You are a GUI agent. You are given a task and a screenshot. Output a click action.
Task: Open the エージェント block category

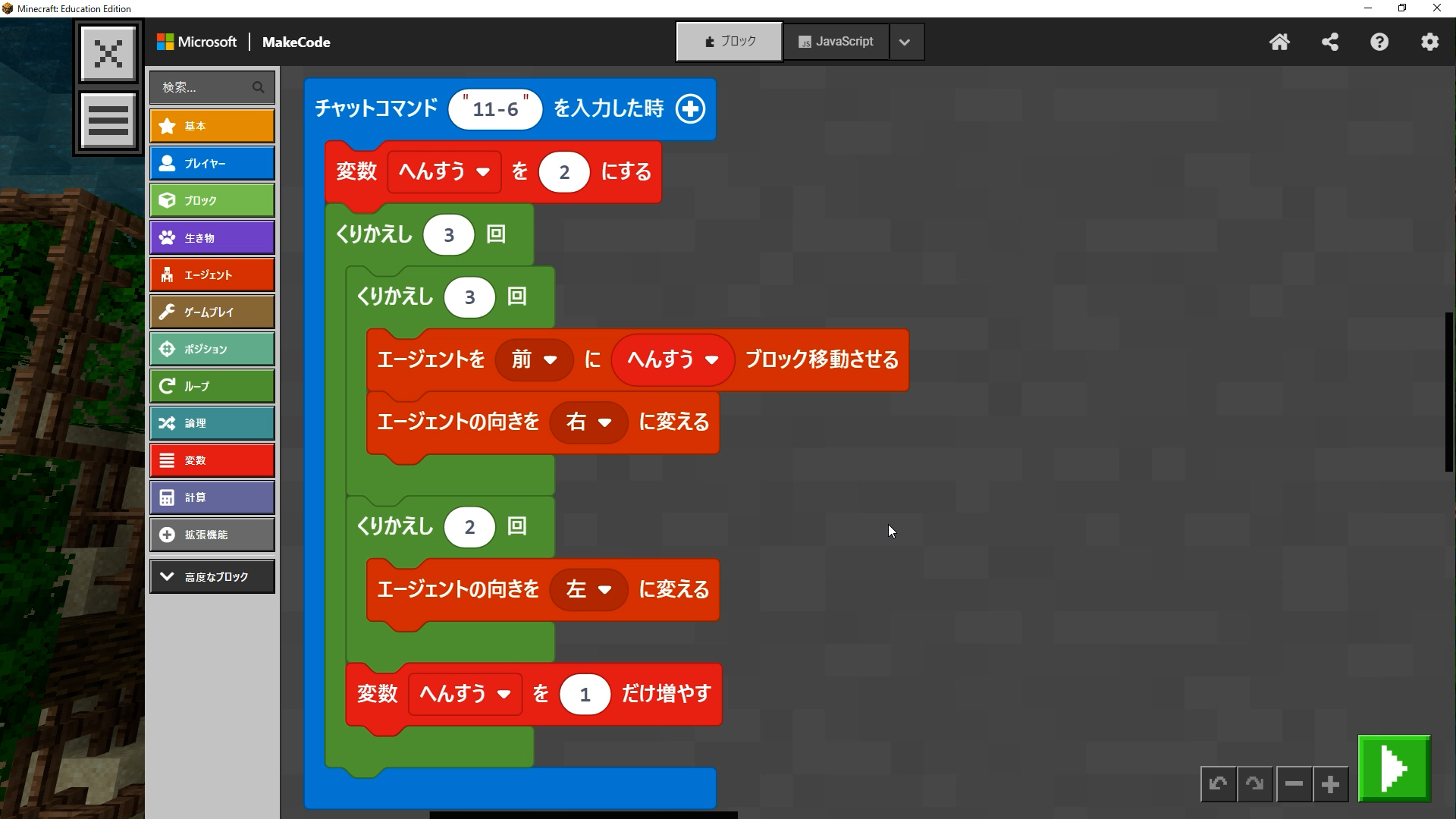(212, 275)
